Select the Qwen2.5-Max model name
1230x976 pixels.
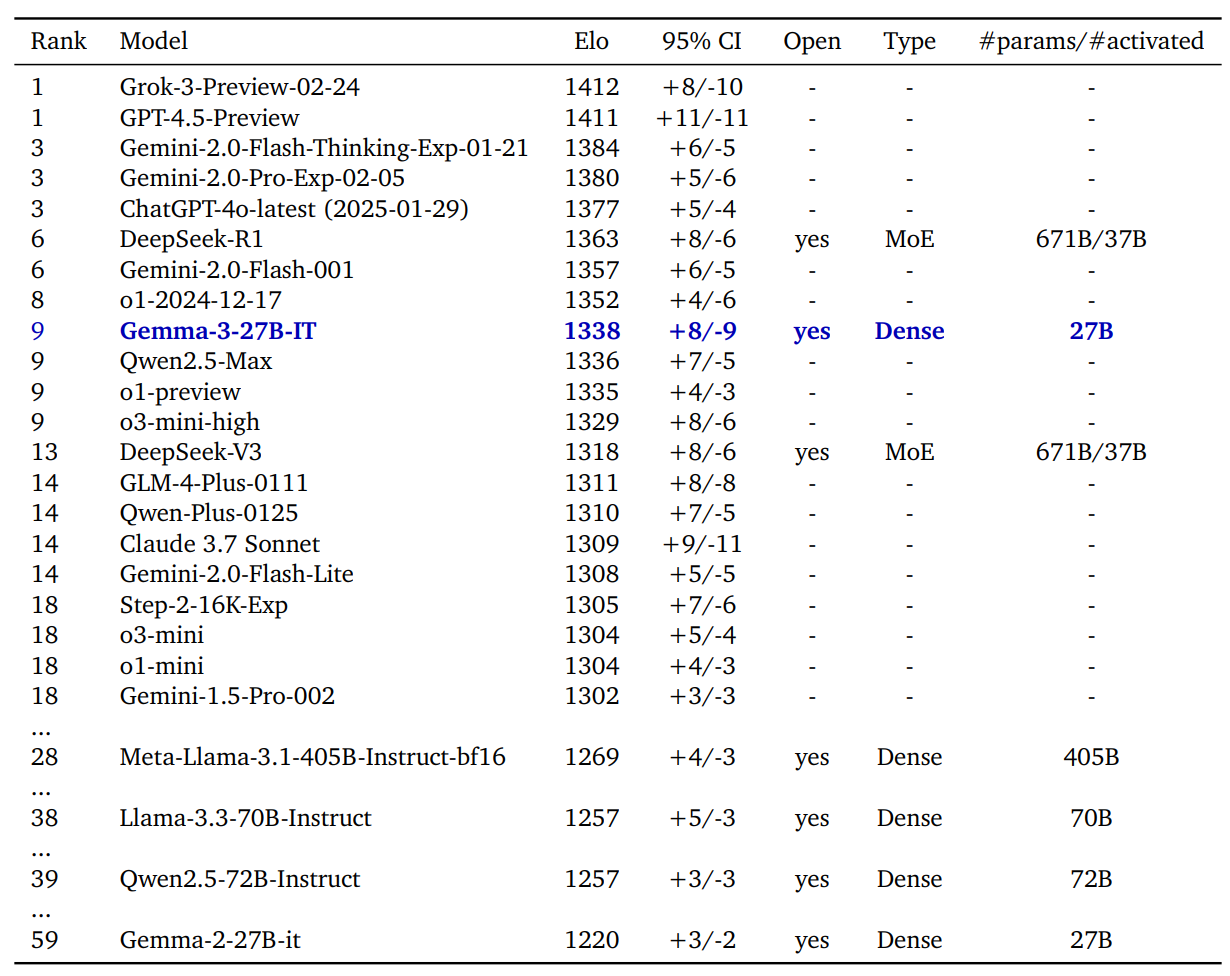196,362
